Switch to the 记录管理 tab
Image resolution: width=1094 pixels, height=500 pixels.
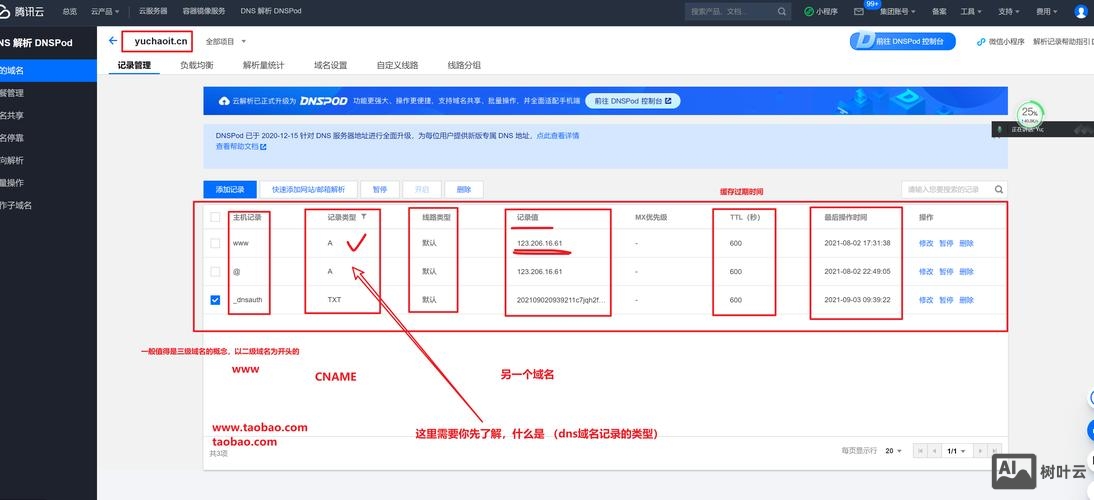click(134, 65)
